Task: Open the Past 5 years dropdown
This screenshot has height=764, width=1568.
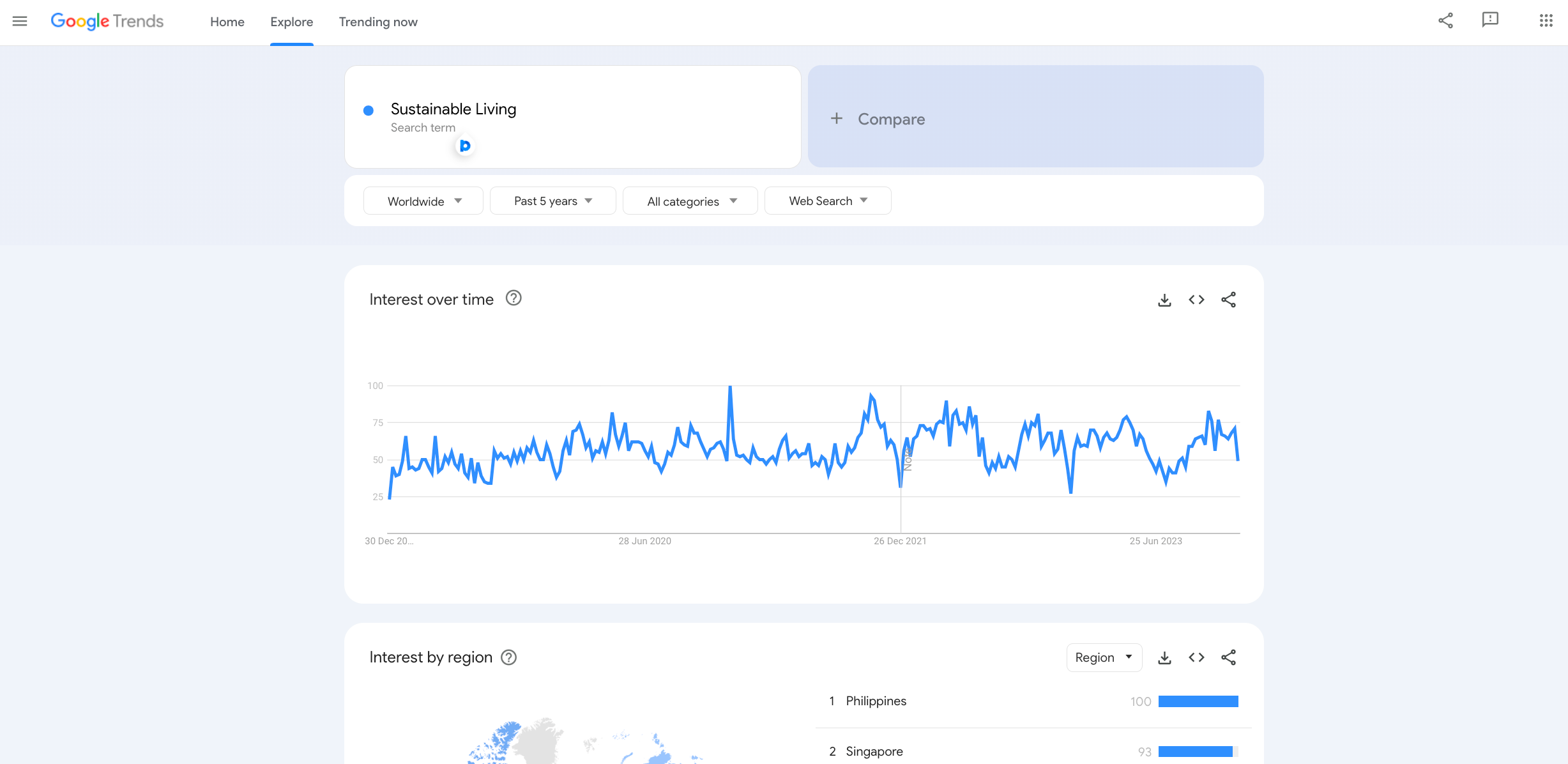Action: coord(552,201)
